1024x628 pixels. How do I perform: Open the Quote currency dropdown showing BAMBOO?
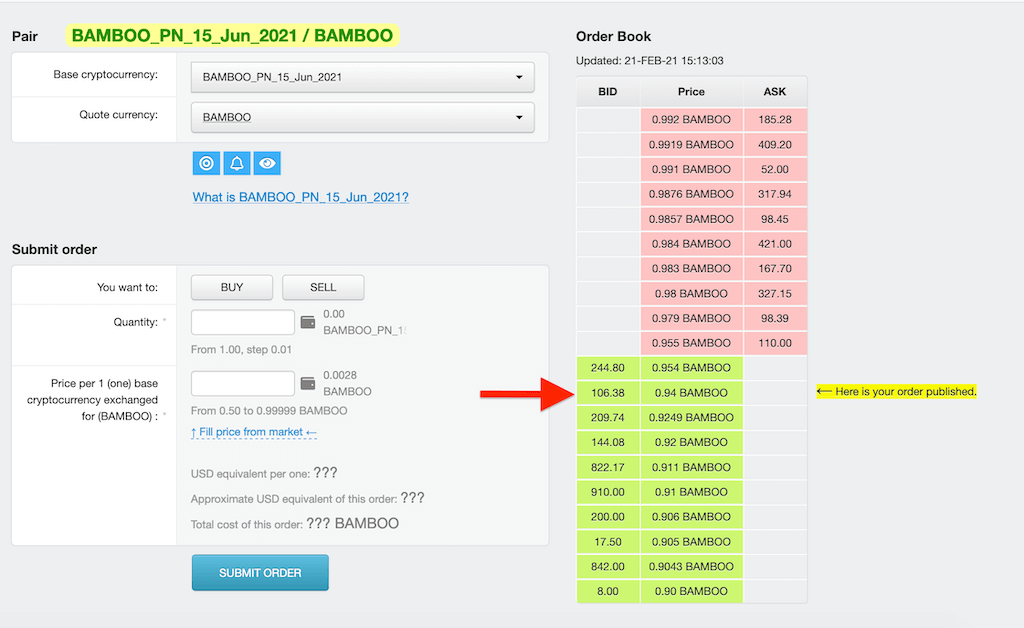click(362, 117)
